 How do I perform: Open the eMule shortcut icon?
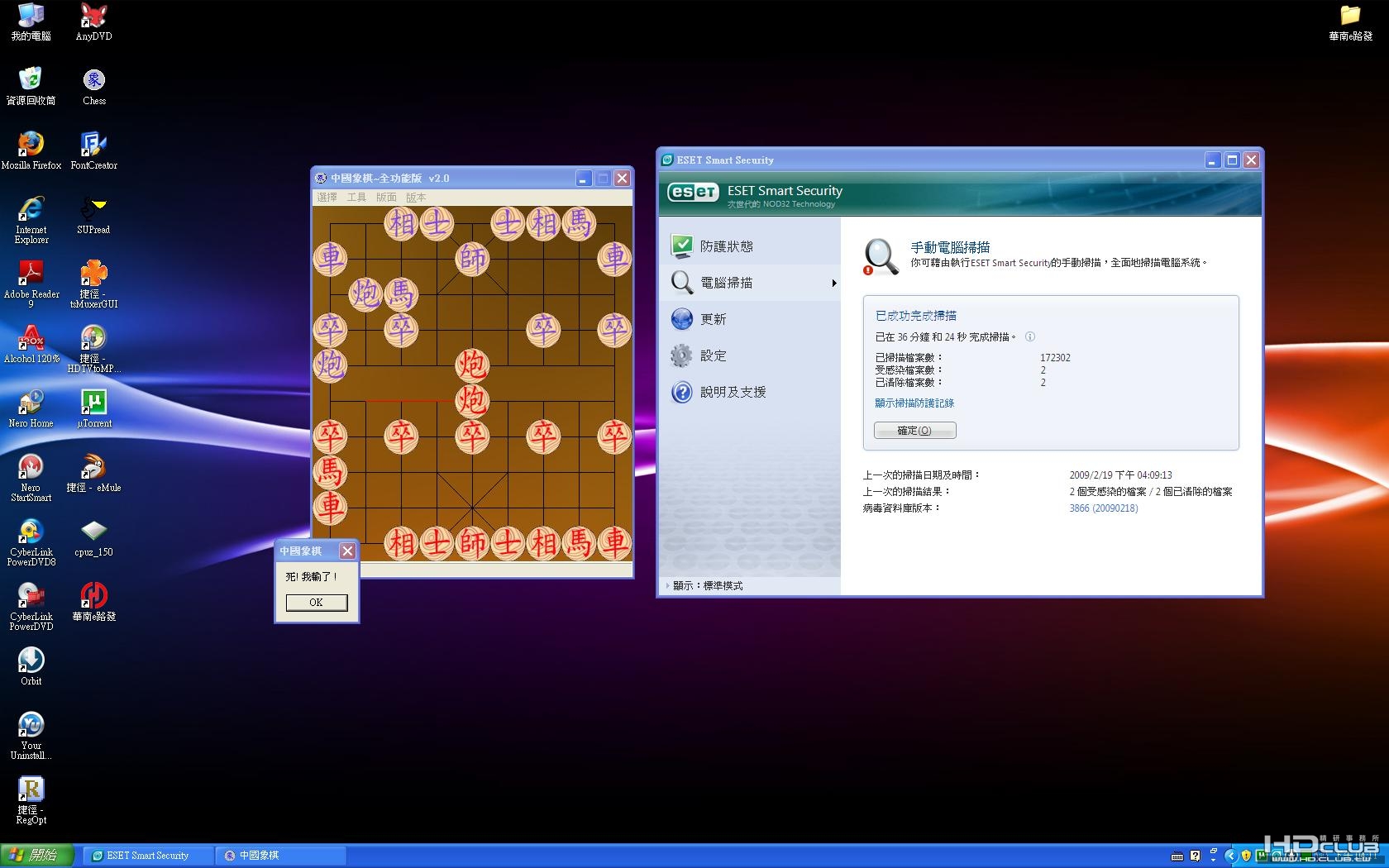(x=93, y=473)
